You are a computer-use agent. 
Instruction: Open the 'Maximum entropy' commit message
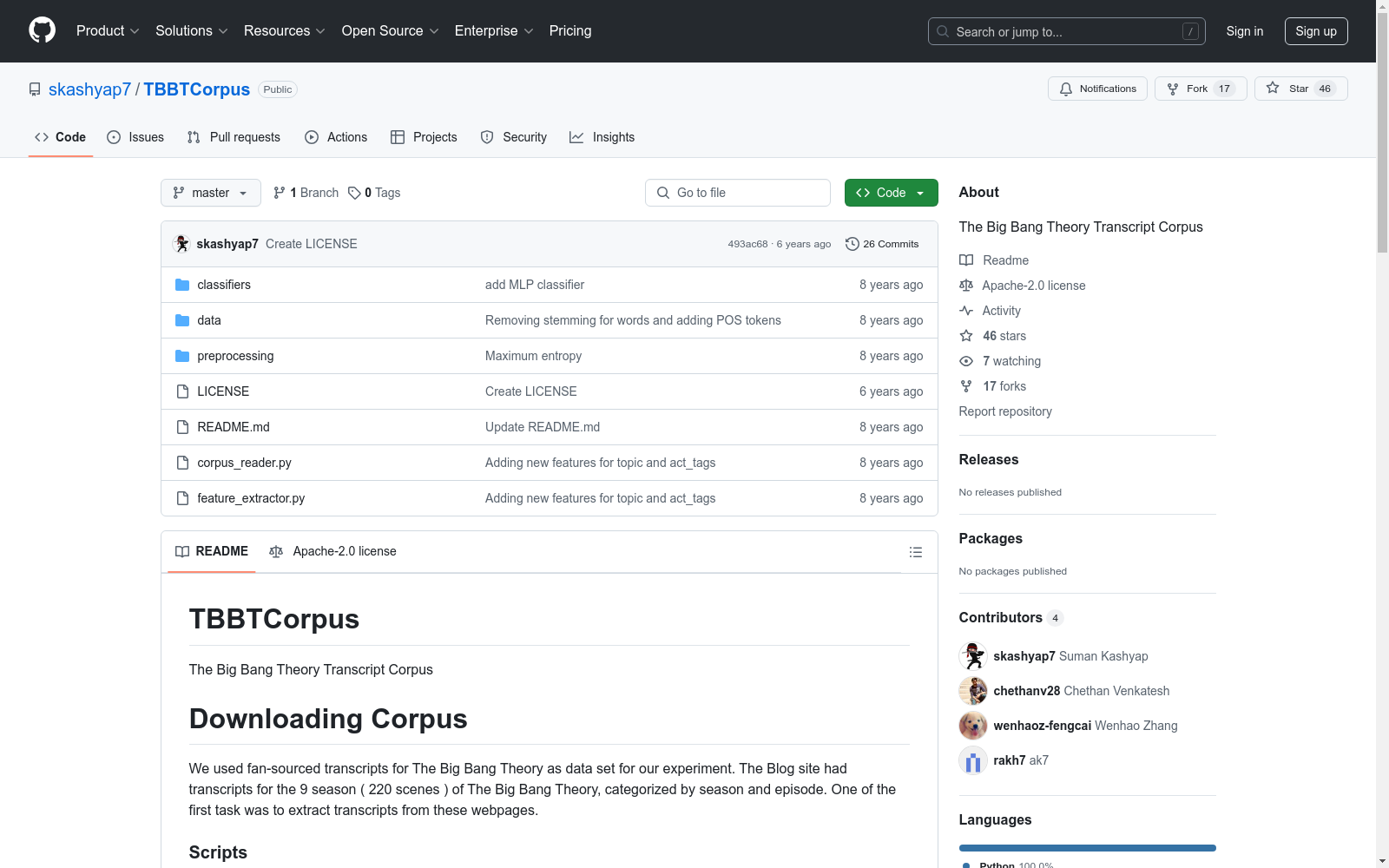pyautogui.click(x=533, y=356)
